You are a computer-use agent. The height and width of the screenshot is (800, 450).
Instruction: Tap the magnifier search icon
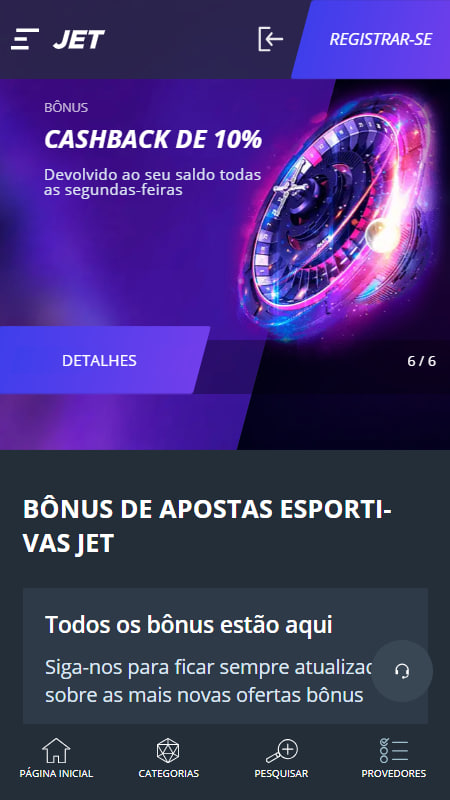click(x=282, y=751)
